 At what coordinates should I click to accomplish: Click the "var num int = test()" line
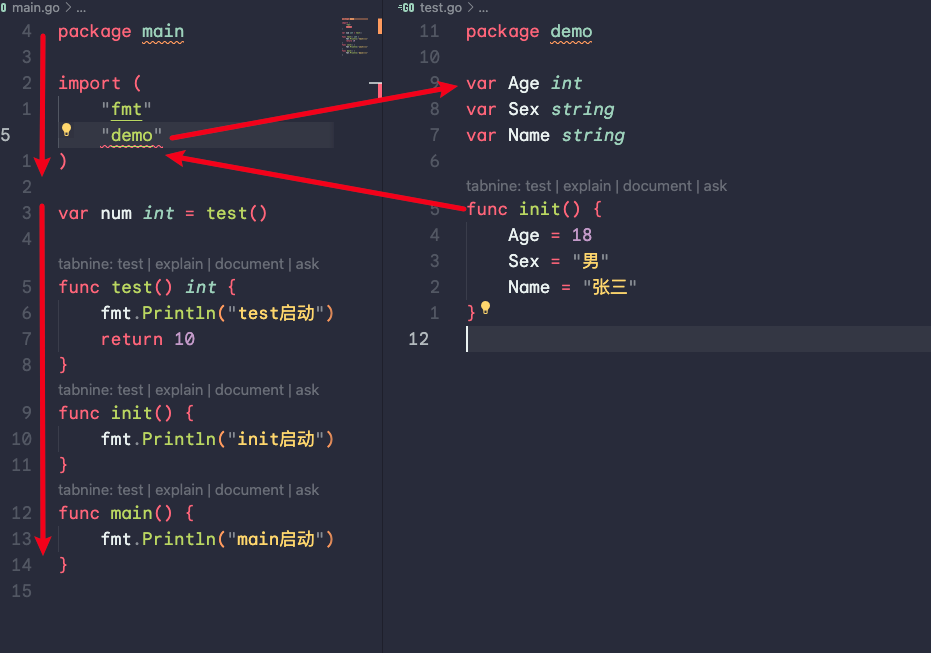point(163,213)
